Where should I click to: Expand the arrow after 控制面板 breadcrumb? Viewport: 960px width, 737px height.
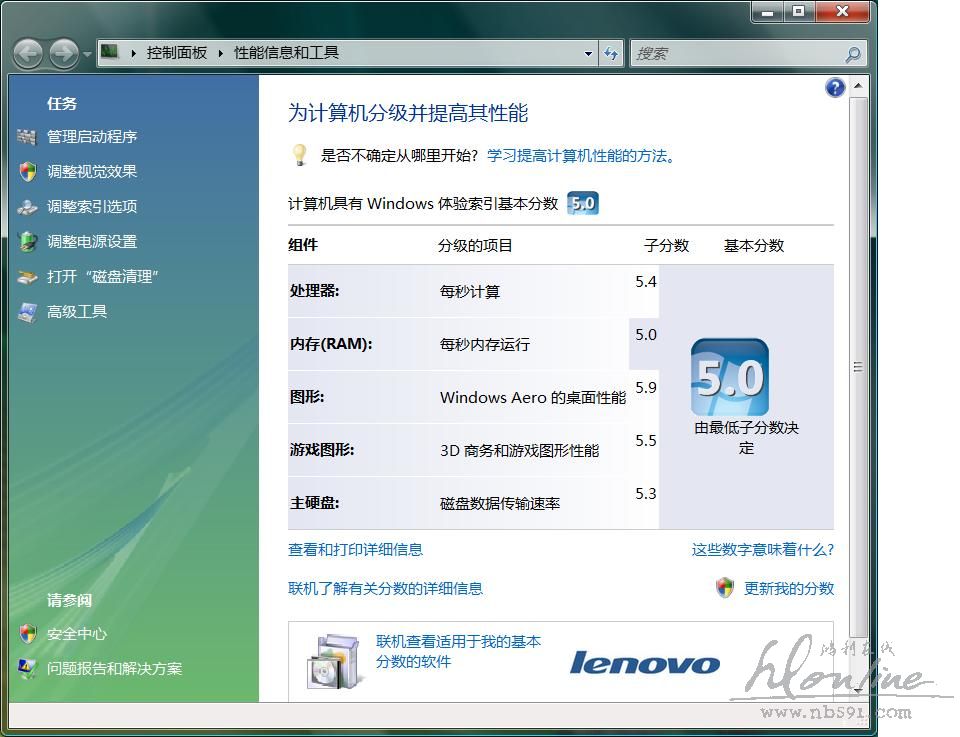click(x=220, y=53)
